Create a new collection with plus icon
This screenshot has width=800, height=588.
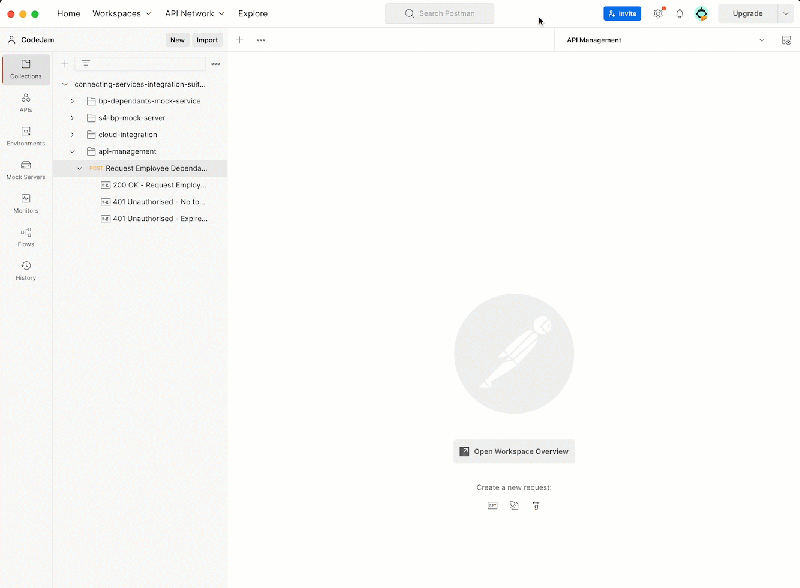(65, 64)
